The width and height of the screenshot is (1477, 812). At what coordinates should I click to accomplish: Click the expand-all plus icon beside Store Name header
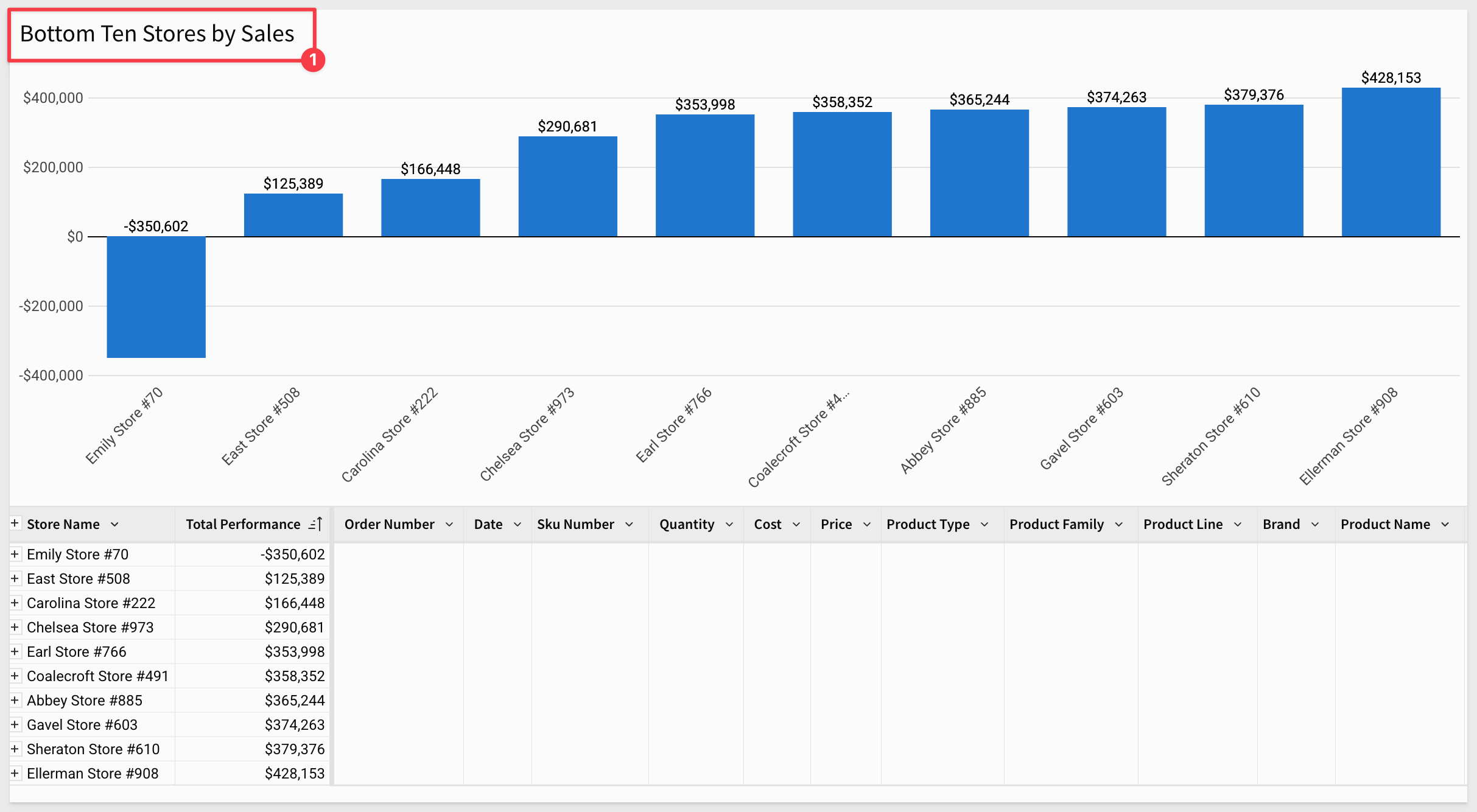point(15,523)
